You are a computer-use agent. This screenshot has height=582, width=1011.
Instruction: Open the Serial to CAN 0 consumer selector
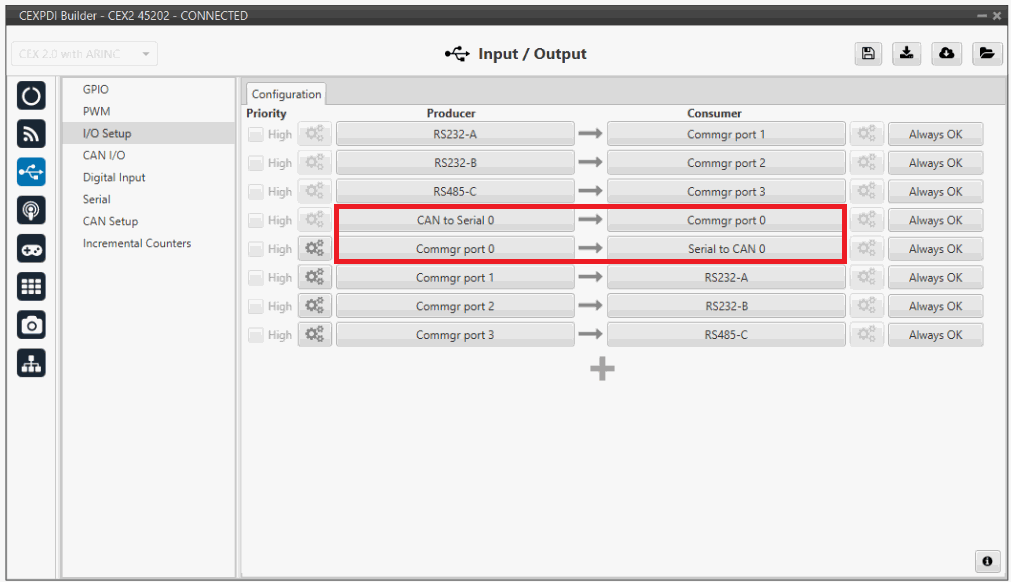coord(726,249)
